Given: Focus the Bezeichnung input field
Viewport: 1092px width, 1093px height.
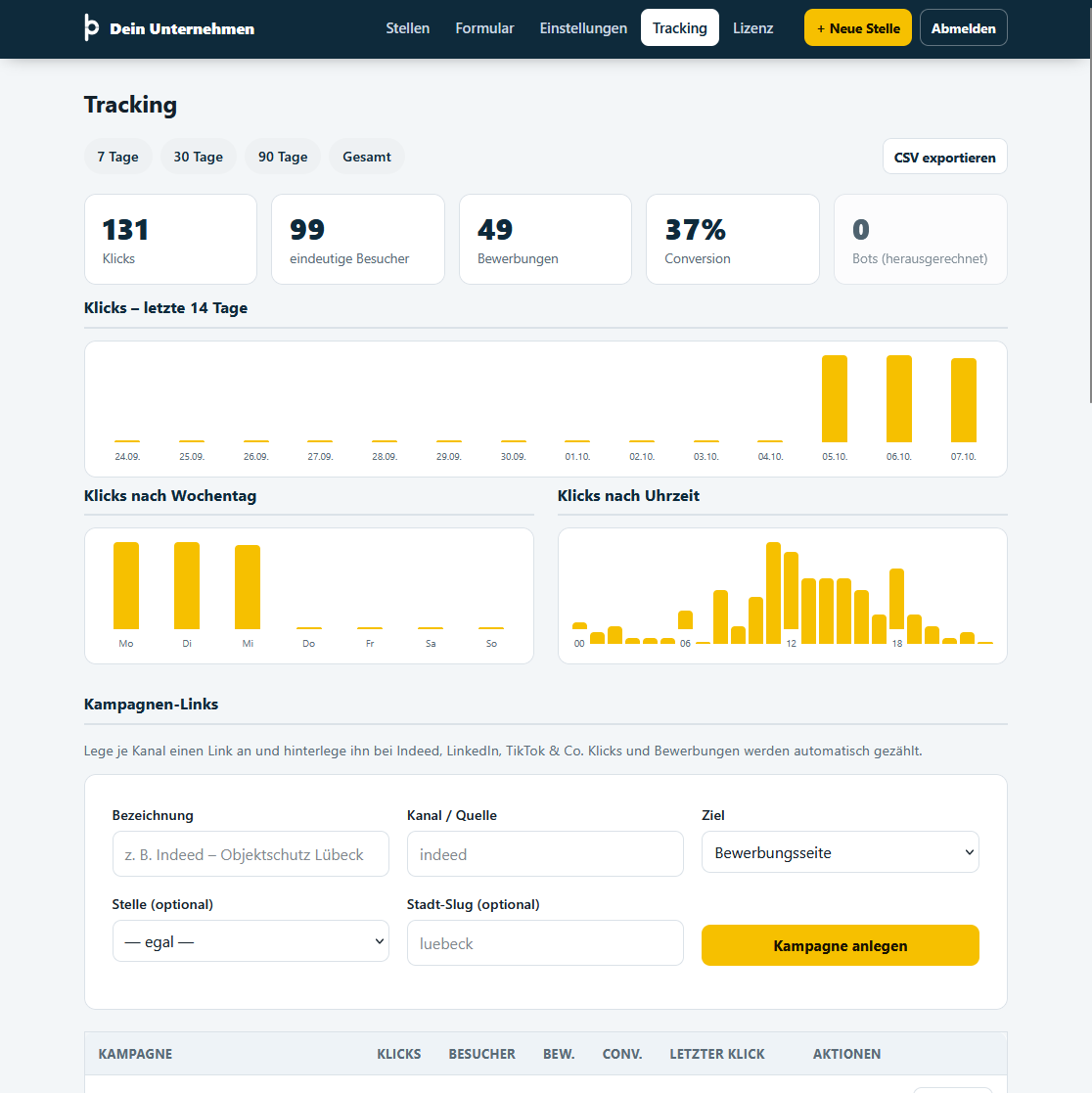Looking at the screenshot, I should click(x=250, y=854).
